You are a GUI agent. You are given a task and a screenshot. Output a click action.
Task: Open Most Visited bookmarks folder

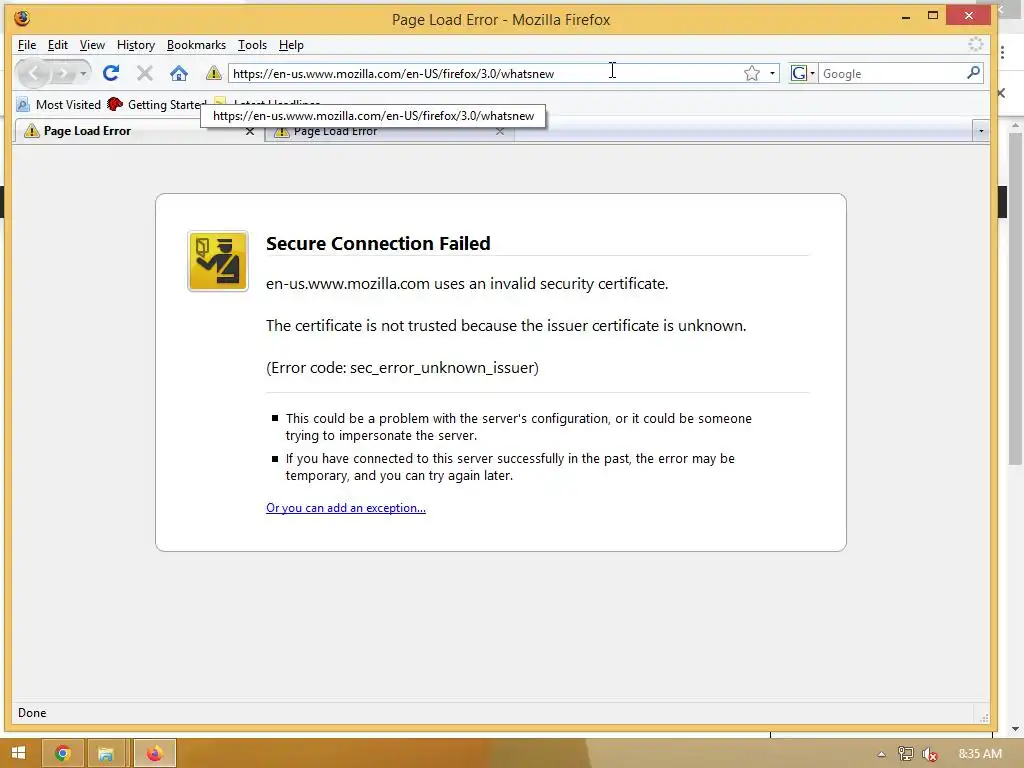[59, 104]
